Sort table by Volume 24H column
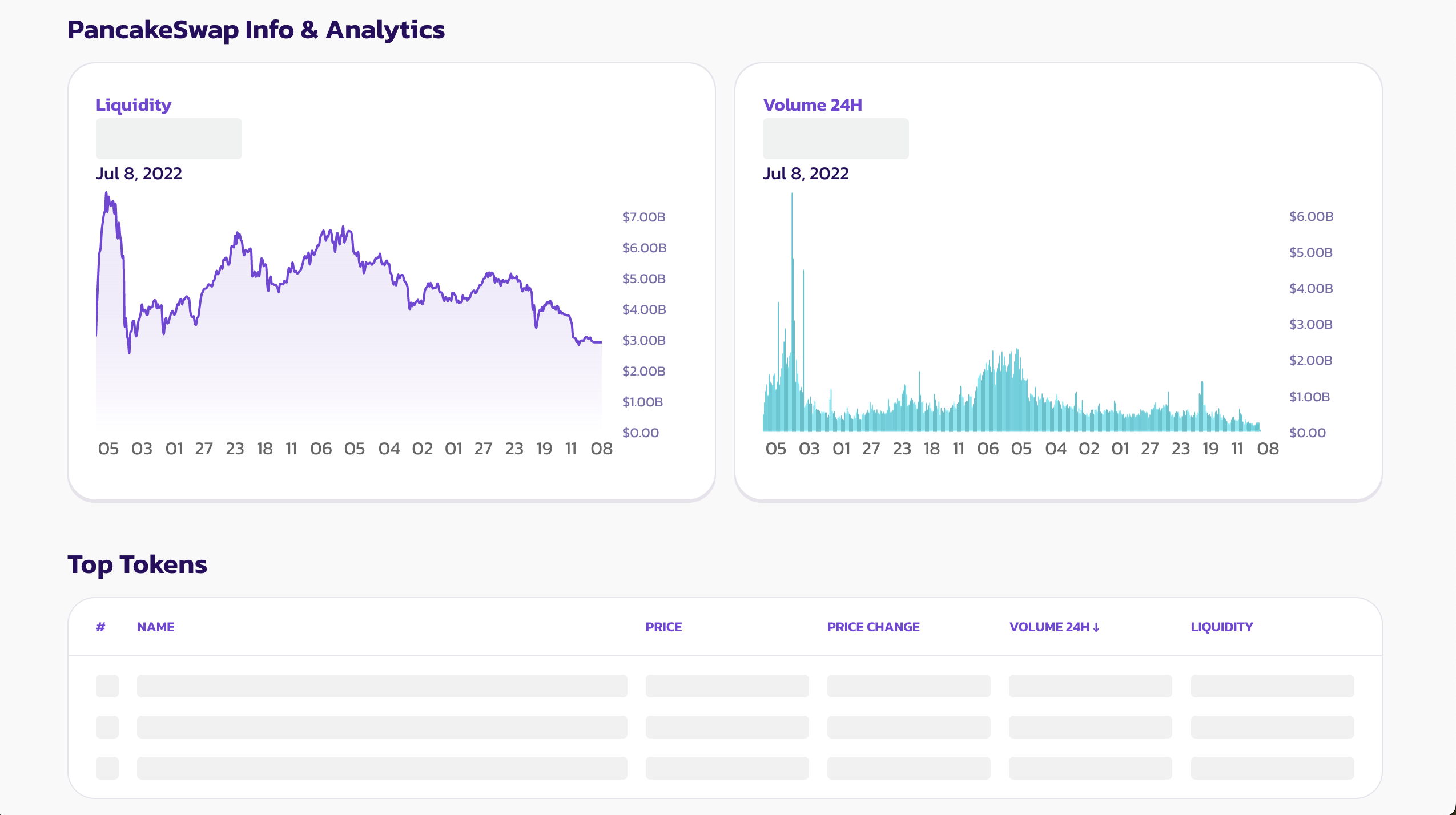The height and width of the screenshot is (815, 1456). (x=1048, y=627)
